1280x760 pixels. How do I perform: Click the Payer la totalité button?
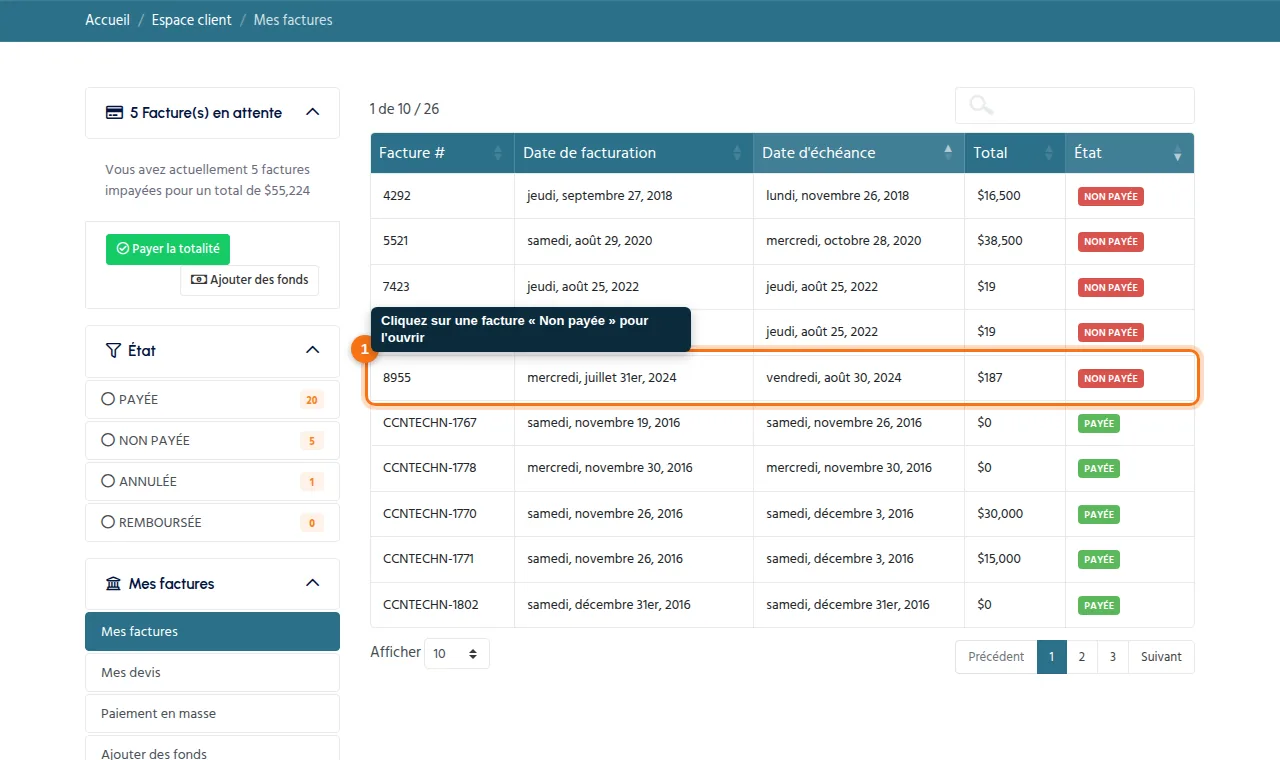(168, 249)
